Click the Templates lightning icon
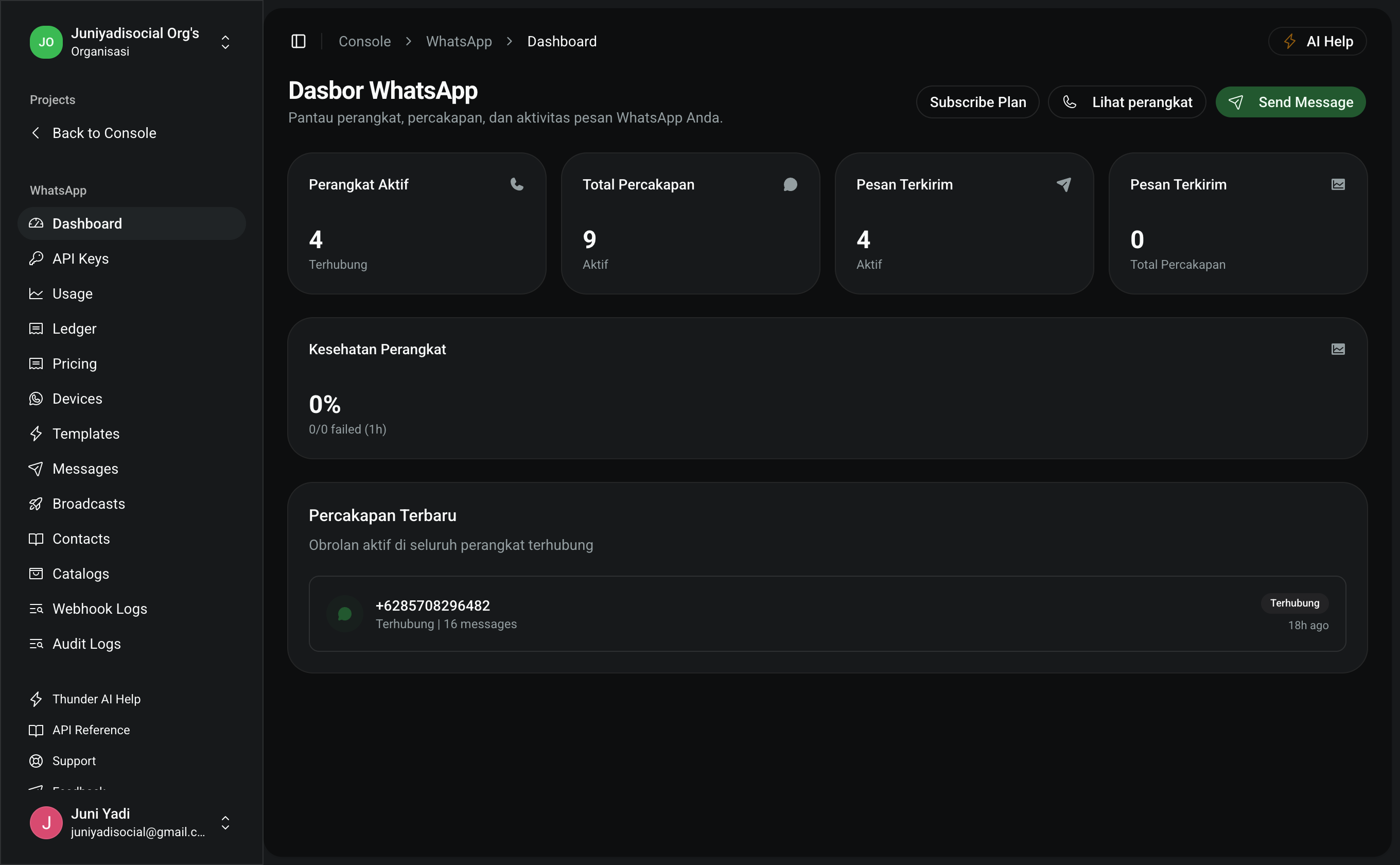Screen dimensions: 1400x865 [x=36, y=434]
